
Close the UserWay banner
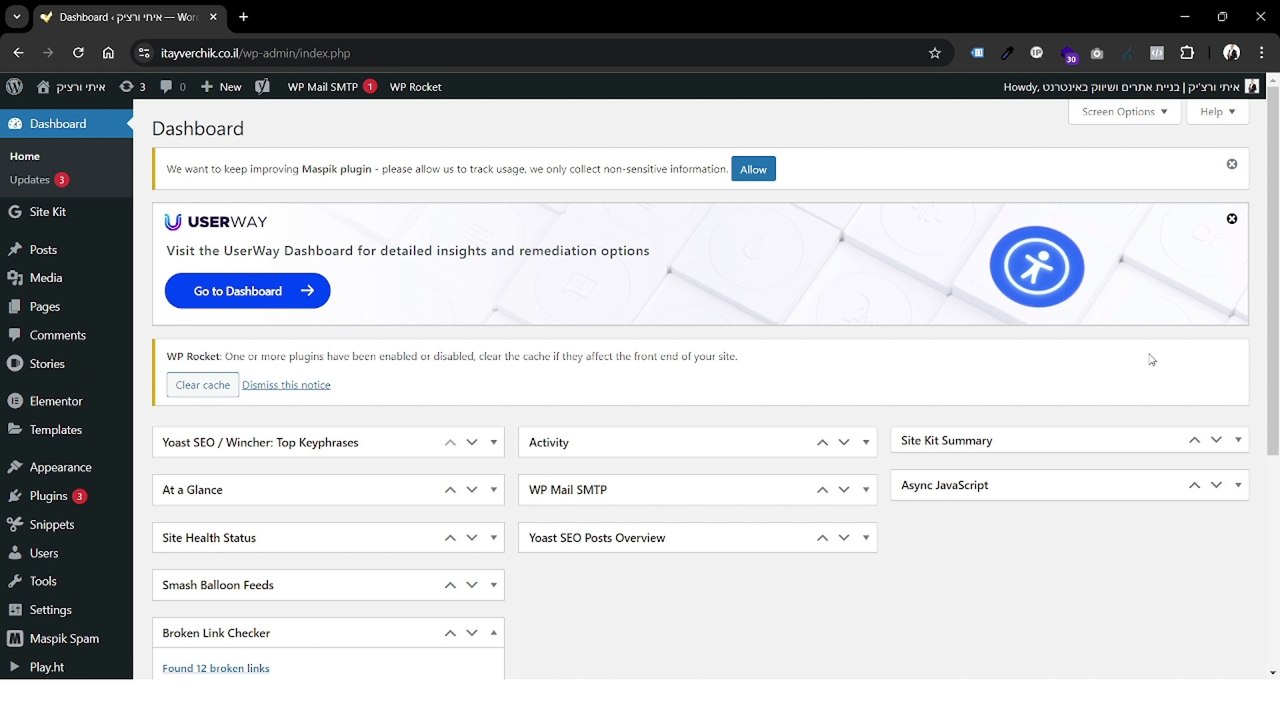(1232, 219)
